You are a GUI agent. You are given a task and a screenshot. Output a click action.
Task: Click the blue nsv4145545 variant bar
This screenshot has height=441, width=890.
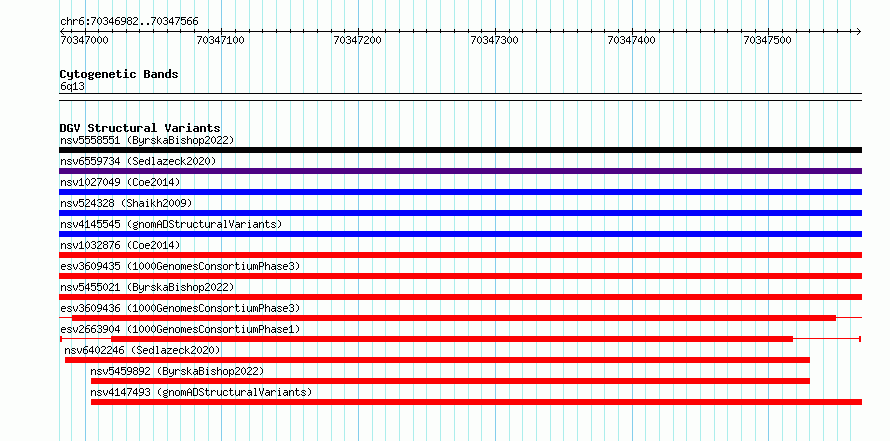(x=460, y=234)
